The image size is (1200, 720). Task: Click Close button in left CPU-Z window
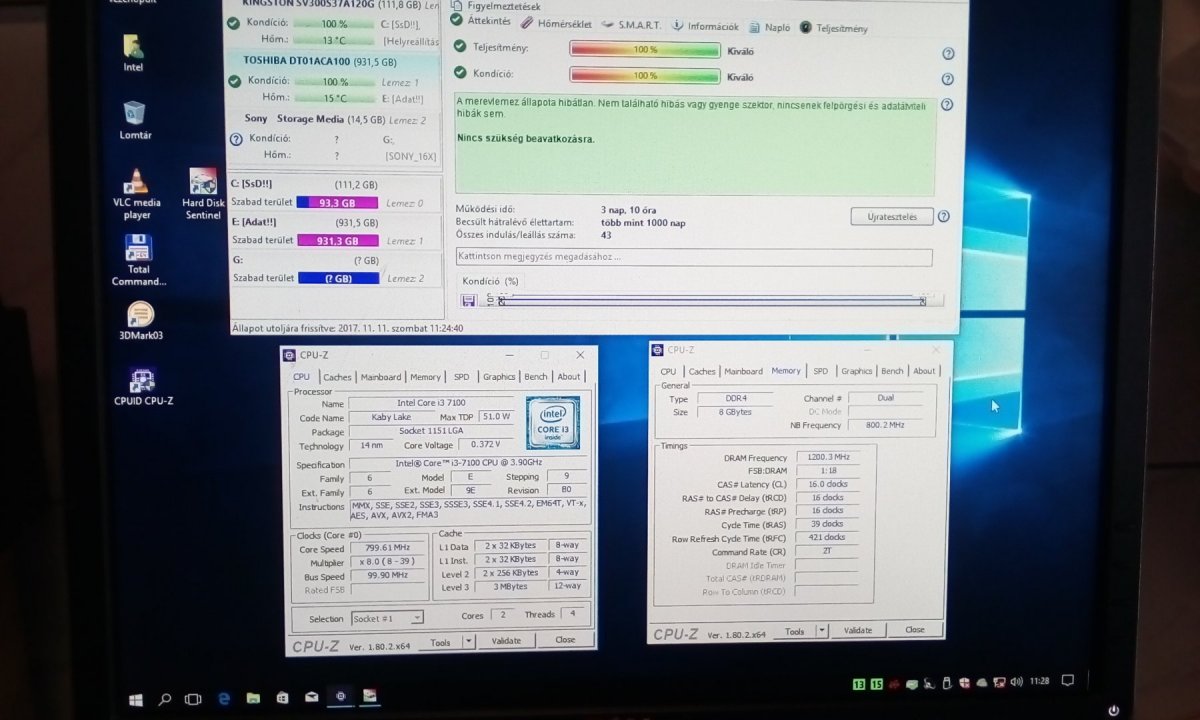click(x=565, y=640)
